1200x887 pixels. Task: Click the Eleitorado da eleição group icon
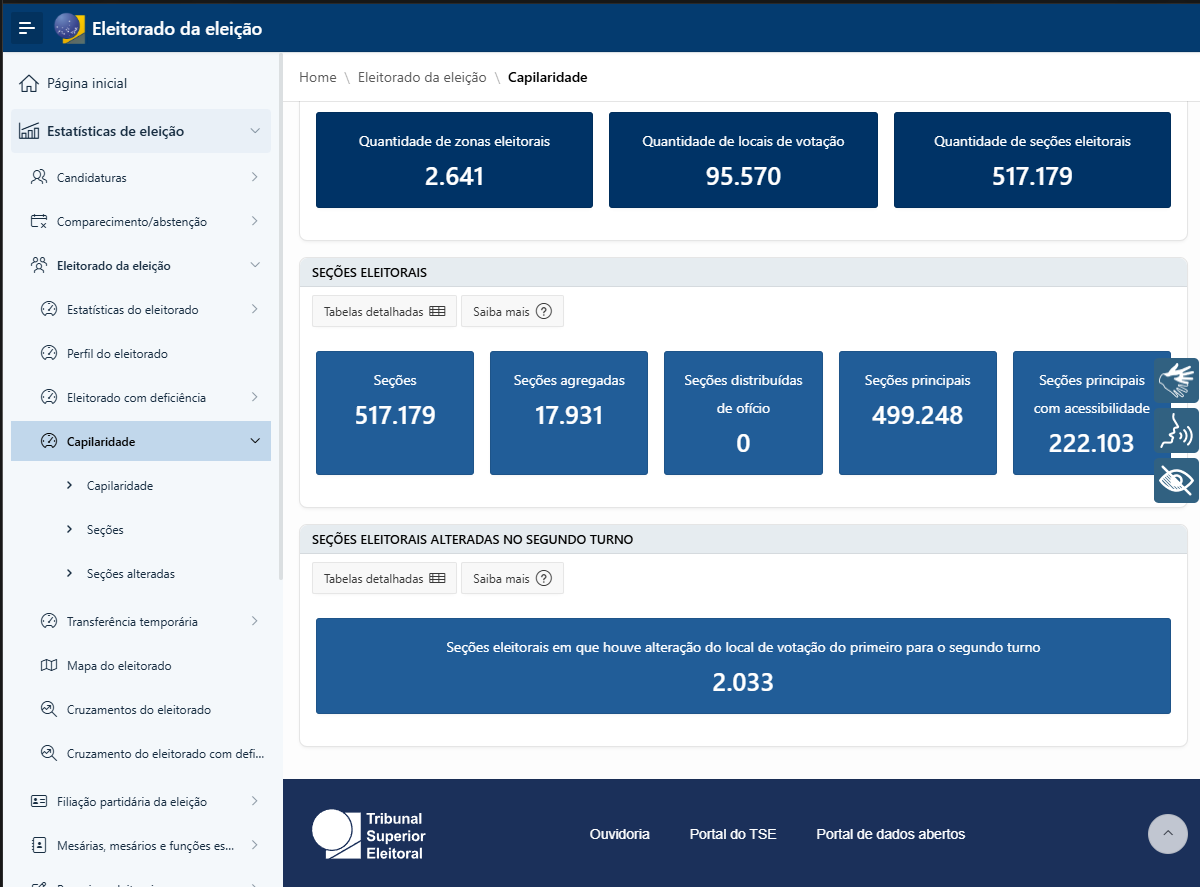39,265
